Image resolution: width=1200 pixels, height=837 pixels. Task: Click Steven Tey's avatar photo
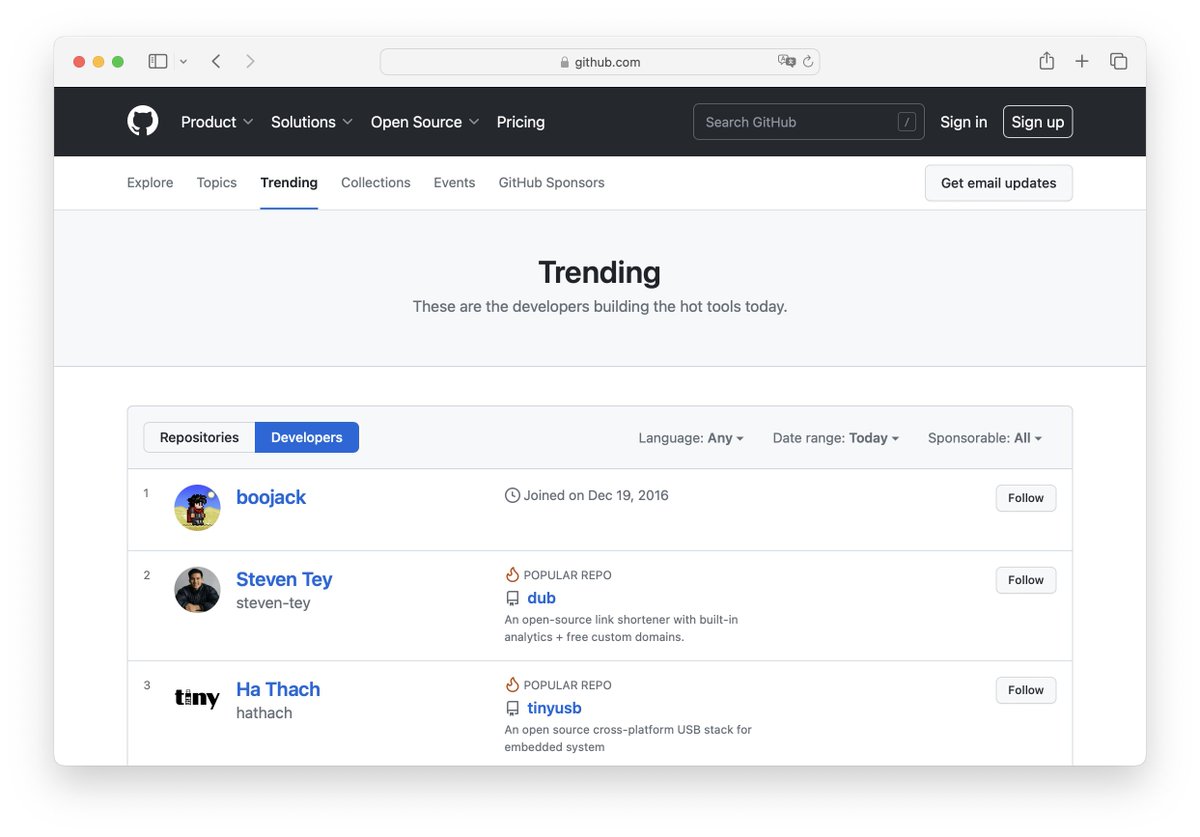click(x=197, y=590)
